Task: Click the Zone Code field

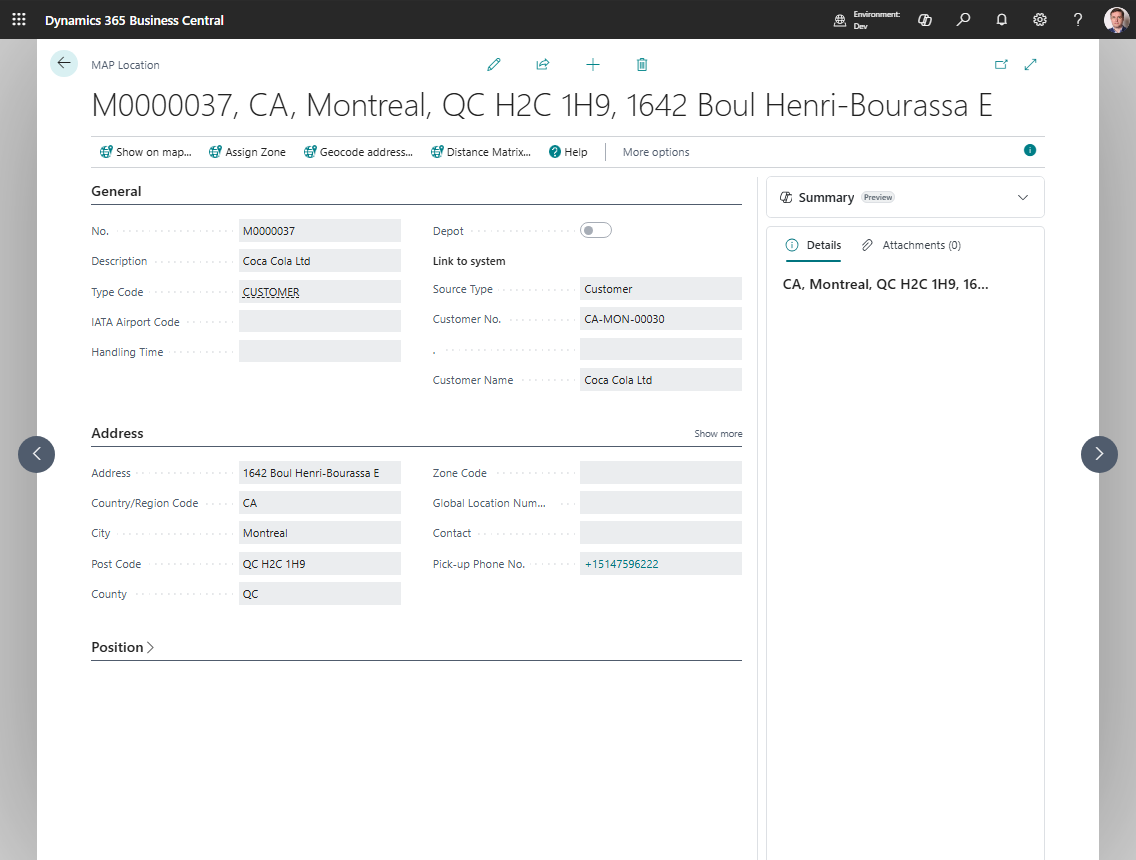Action: tap(661, 472)
